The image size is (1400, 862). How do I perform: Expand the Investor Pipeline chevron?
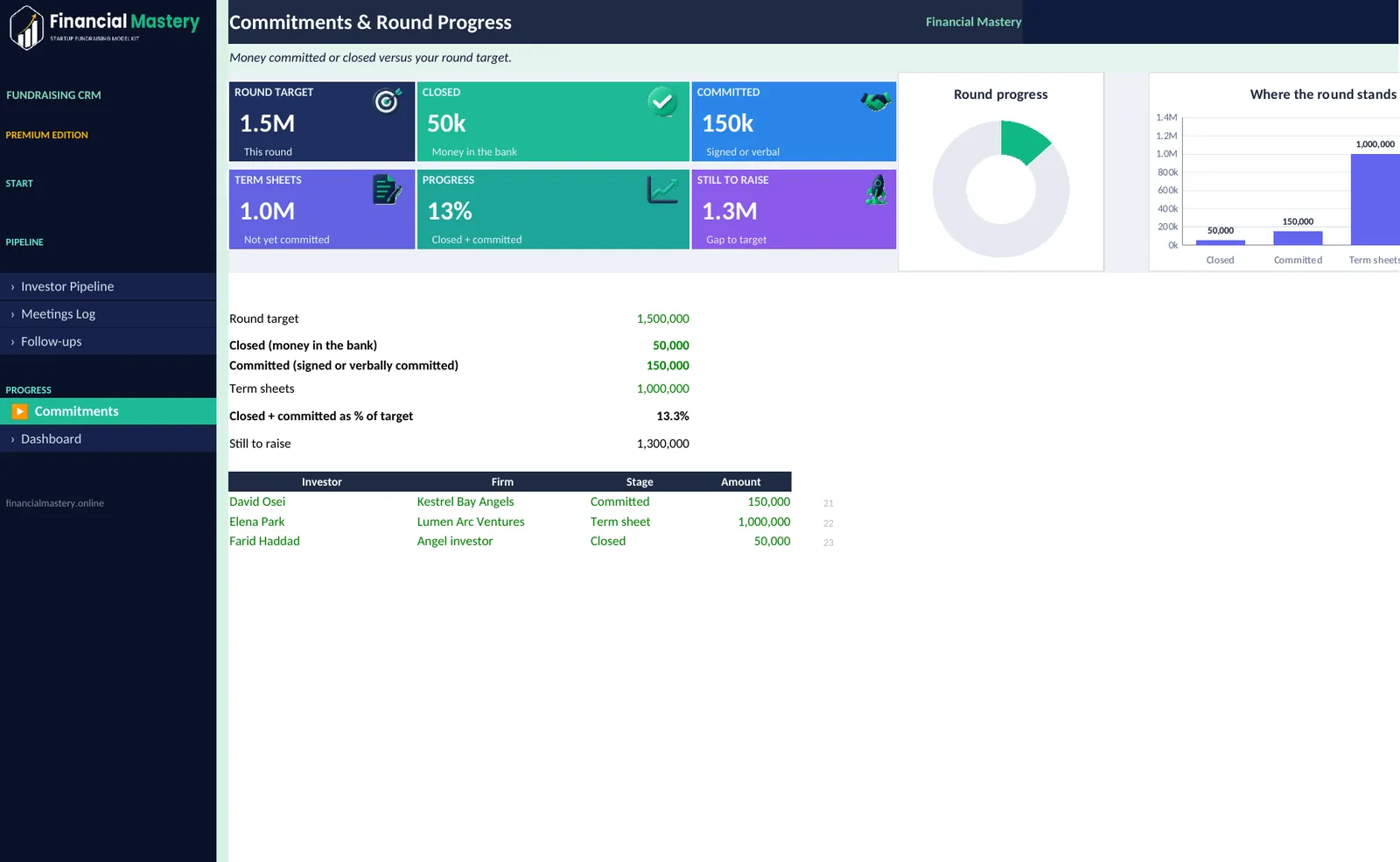(12, 287)
